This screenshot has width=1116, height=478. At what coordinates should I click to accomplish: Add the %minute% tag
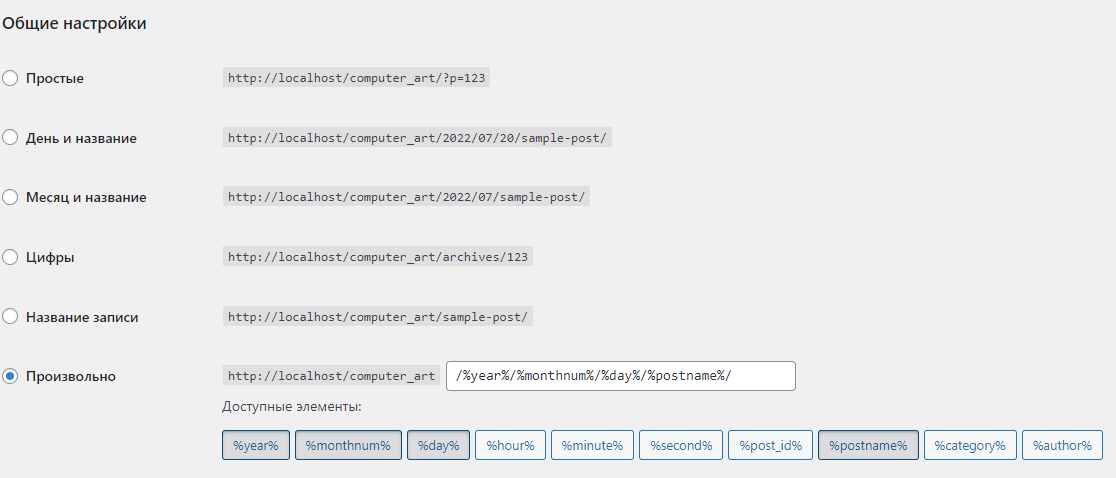point(592,445)
